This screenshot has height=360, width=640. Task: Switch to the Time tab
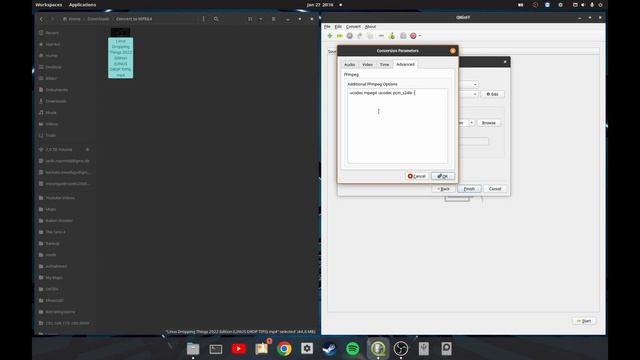[384, 64]
